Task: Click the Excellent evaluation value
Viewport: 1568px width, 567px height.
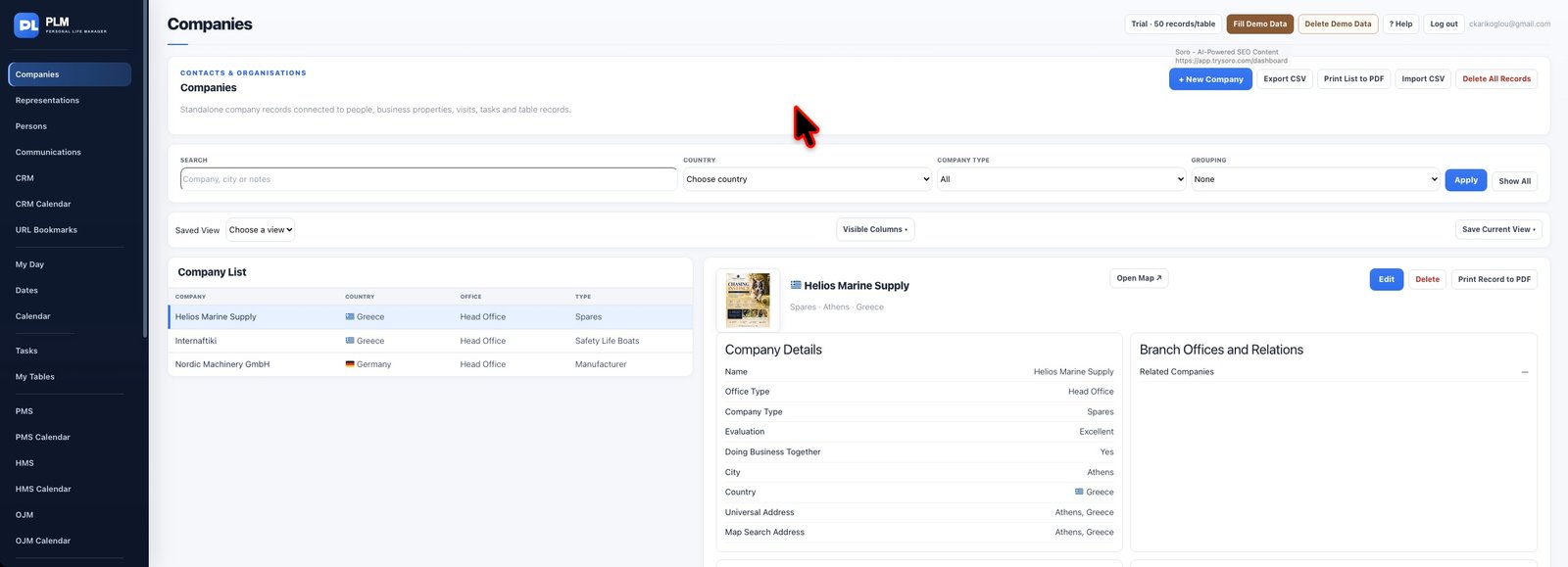Action: point(1097,432)
